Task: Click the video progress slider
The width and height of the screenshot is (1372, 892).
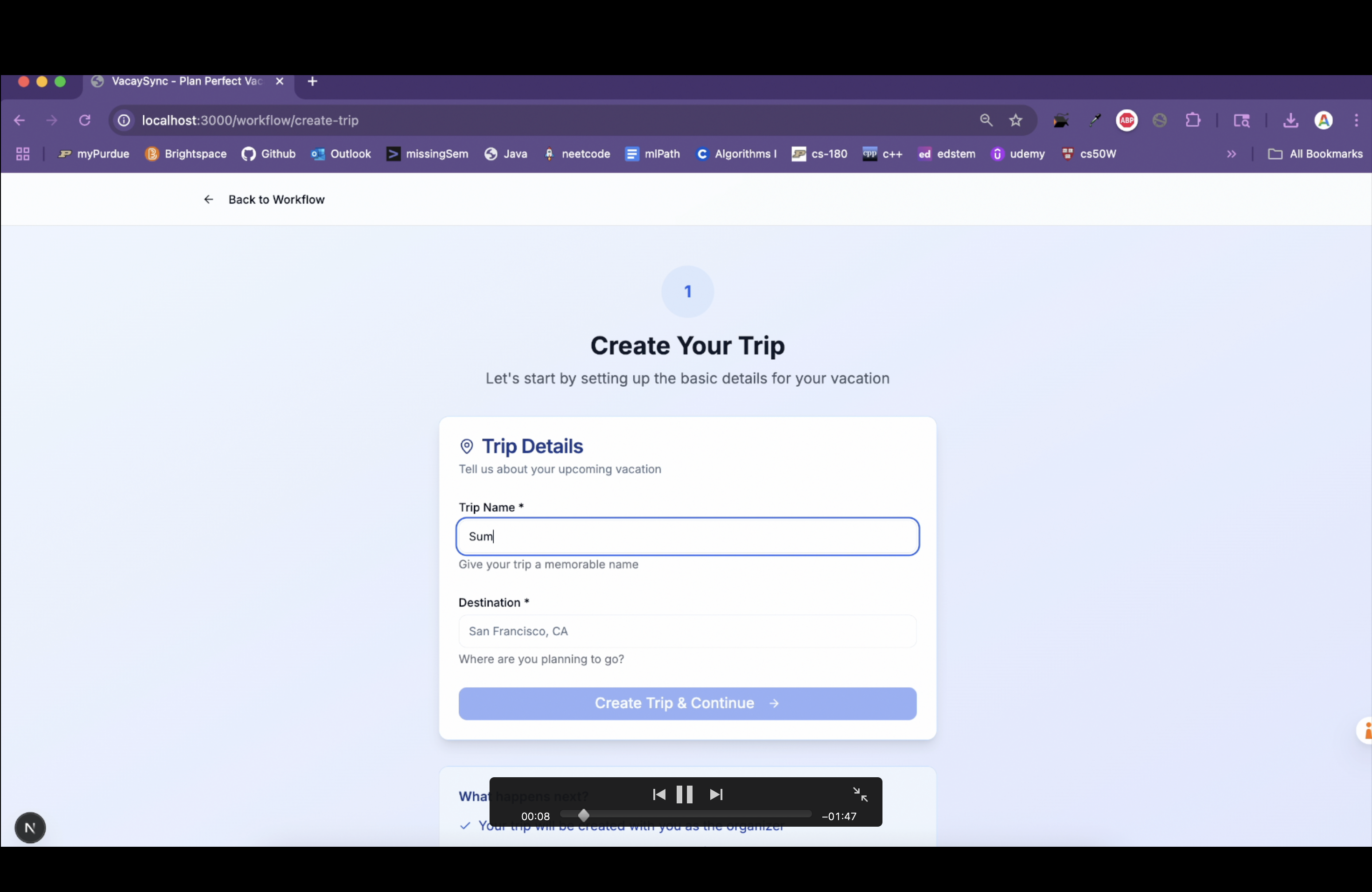Action: [x=686, y=815]
